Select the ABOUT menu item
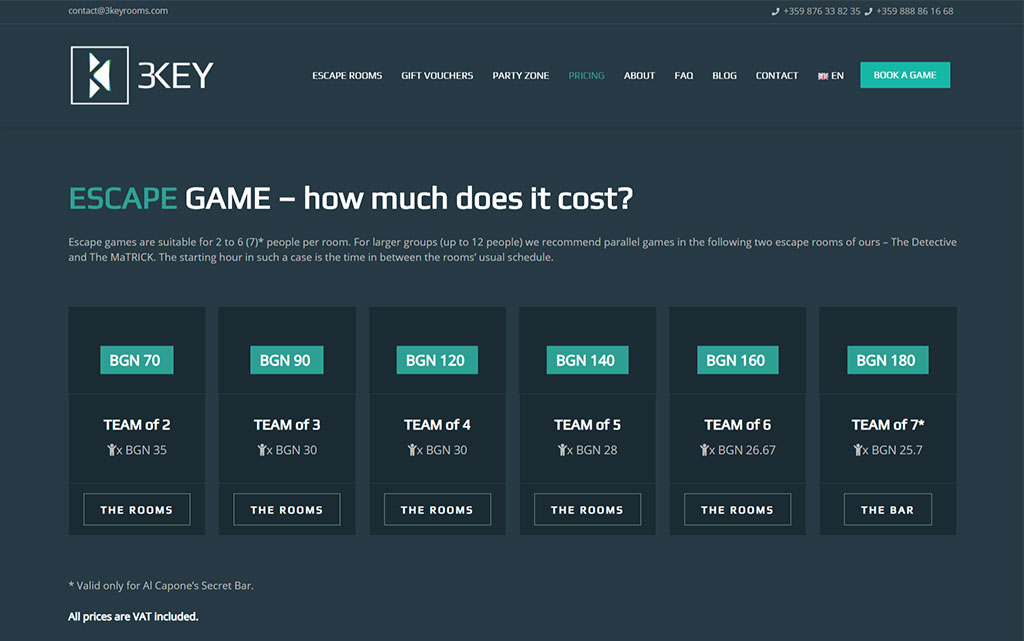This screenshot has width=1024, height=641. (x=639, y=75)
